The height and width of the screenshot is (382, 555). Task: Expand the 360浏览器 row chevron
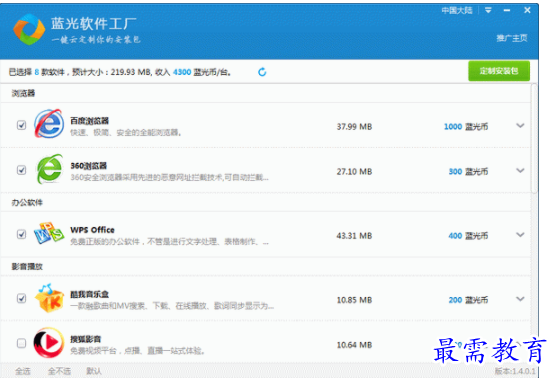[x=520, y=170]
